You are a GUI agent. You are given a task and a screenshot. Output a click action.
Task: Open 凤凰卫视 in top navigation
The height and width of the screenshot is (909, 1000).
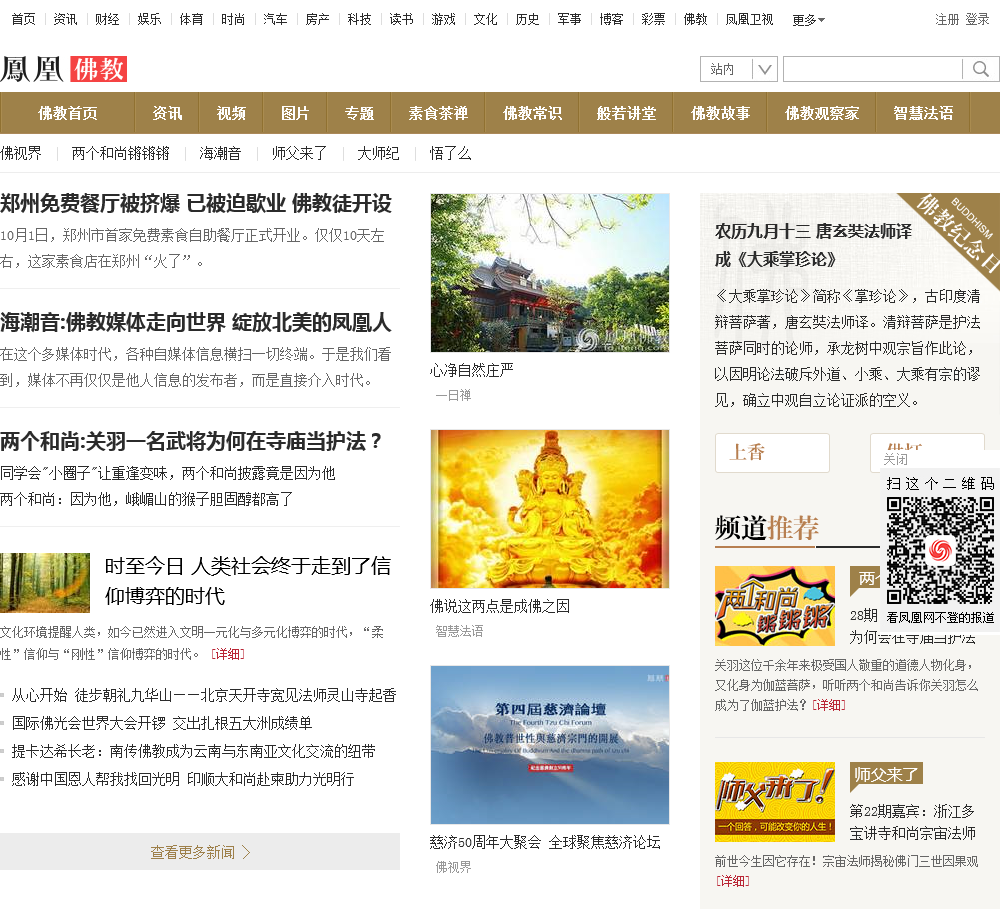tap(749, 20)
